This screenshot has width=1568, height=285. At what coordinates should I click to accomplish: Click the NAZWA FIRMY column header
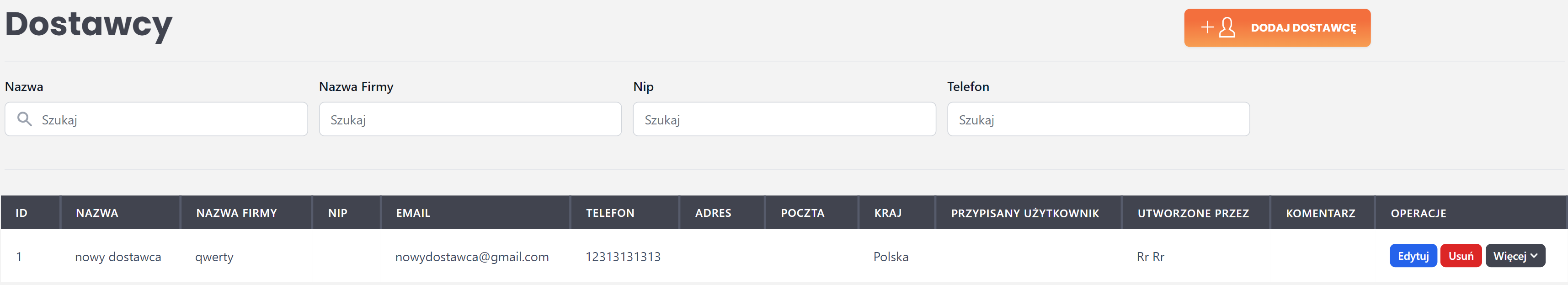coord(236,213)
